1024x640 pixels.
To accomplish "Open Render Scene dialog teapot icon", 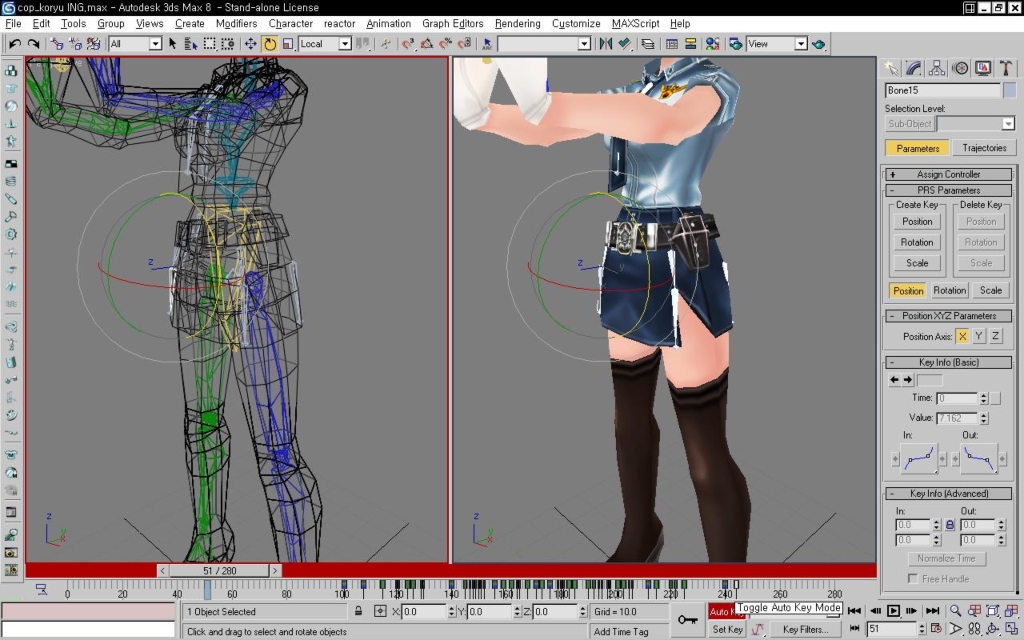I will [735, 44].
